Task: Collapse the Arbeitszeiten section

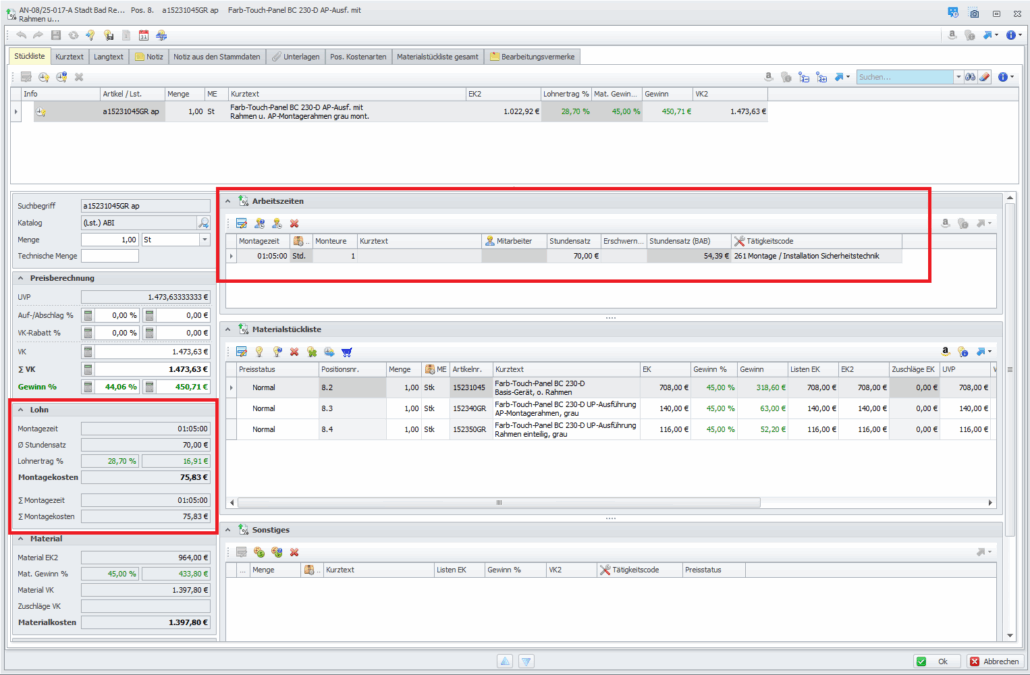Action: pos(227,201)
